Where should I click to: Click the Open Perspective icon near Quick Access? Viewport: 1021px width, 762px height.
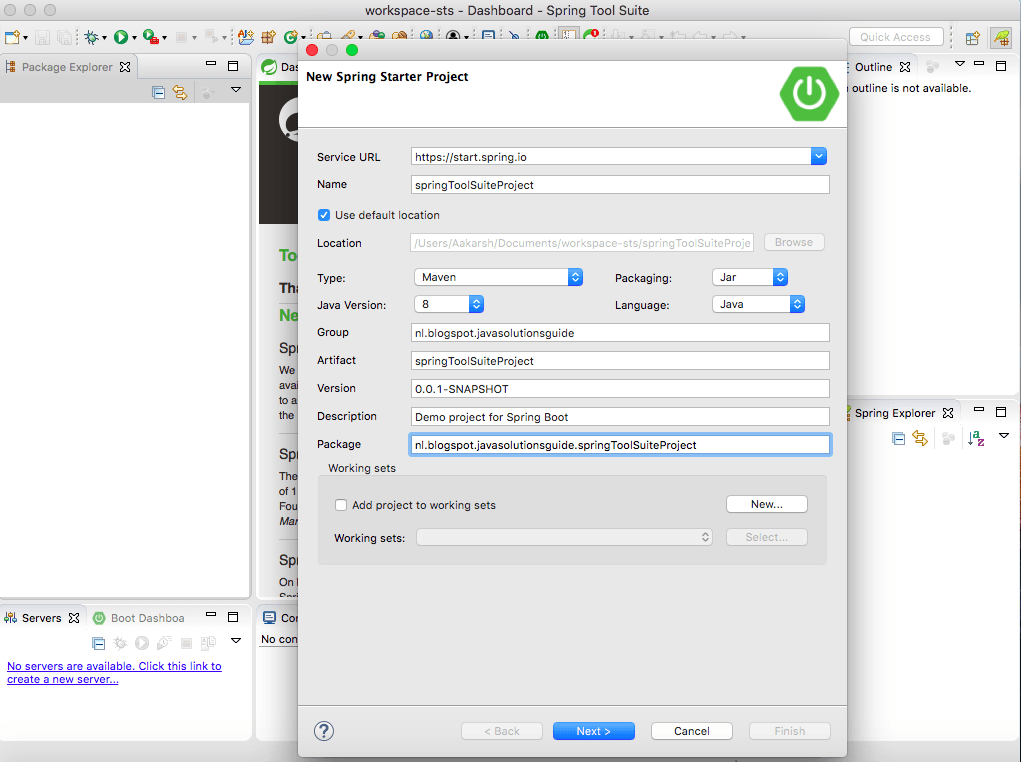click(x=972, y=38)
